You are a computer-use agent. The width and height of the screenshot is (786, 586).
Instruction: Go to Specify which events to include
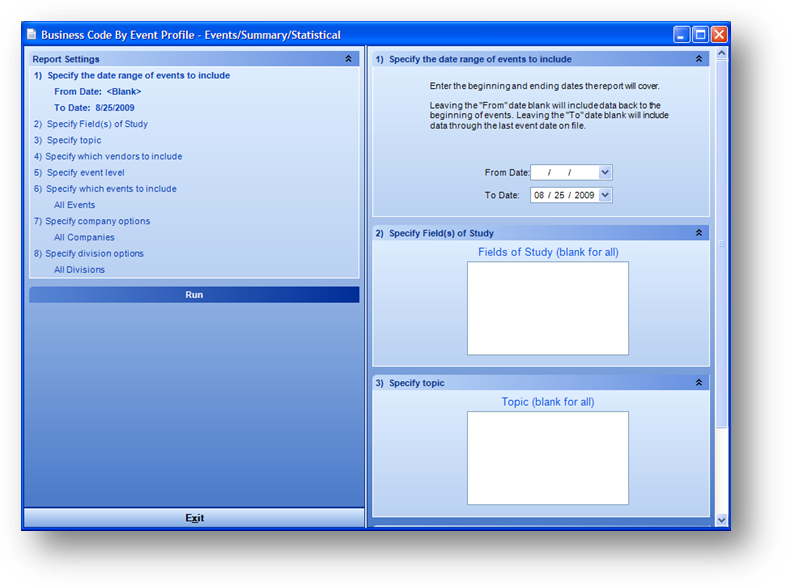(x=105, y=188)
